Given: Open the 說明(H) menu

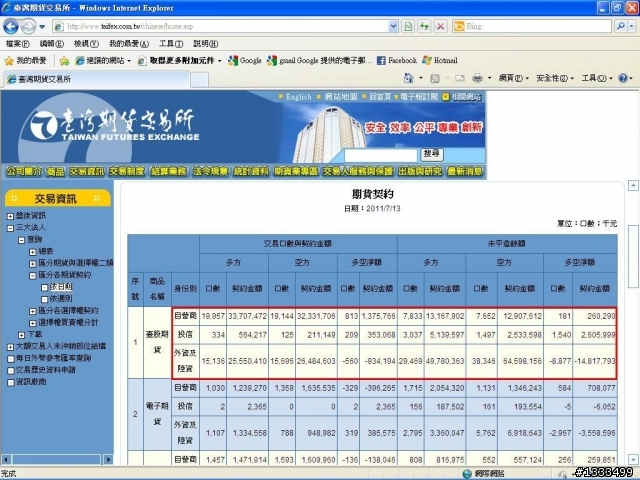Looking at the screenshot, I should [205, 43].
